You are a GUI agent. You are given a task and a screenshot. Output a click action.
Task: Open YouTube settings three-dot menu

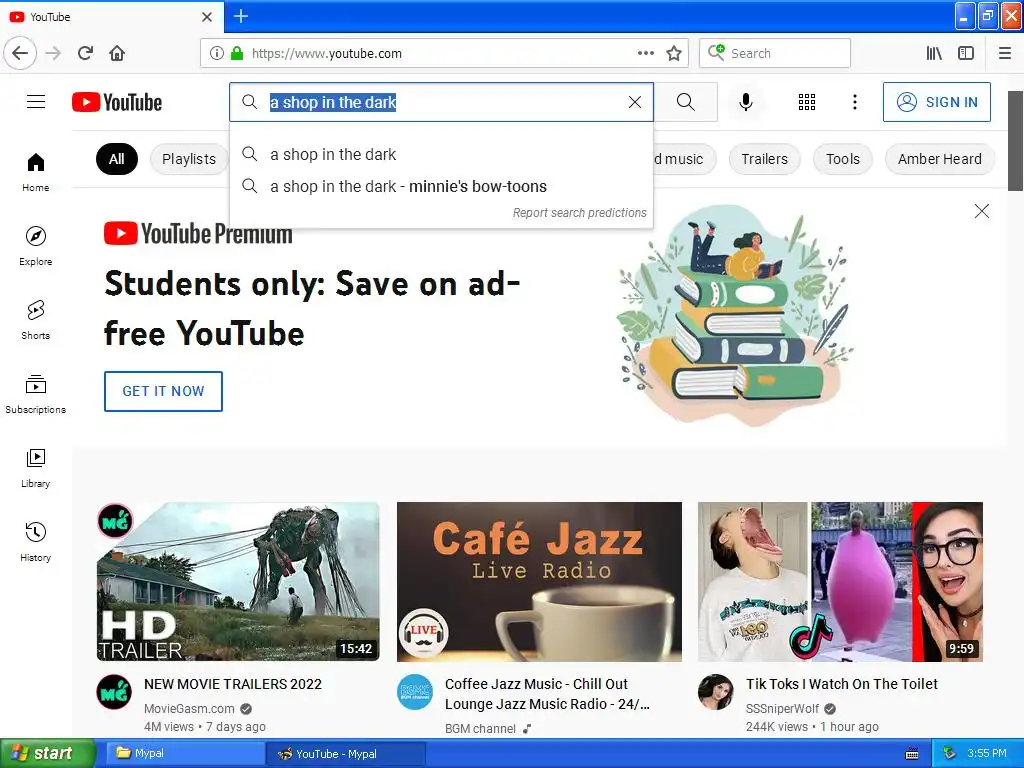click(855, 102)
